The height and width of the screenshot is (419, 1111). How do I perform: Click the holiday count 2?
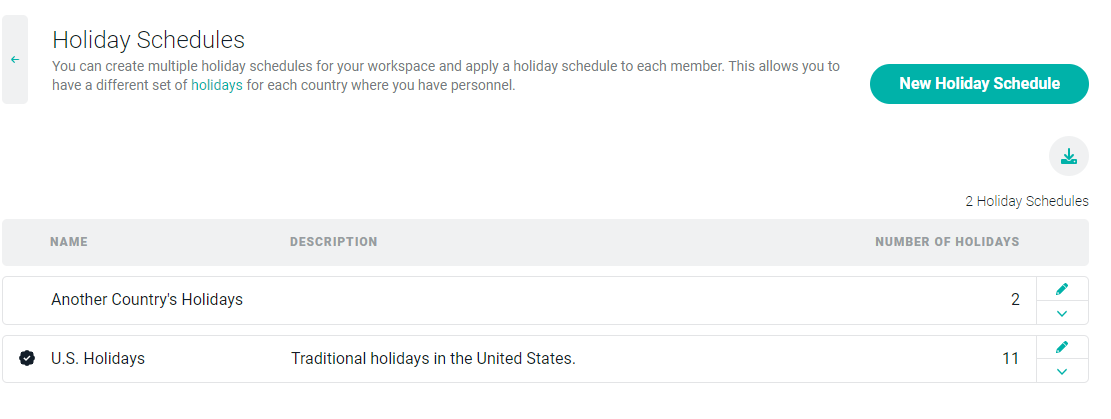point(1015,300)
